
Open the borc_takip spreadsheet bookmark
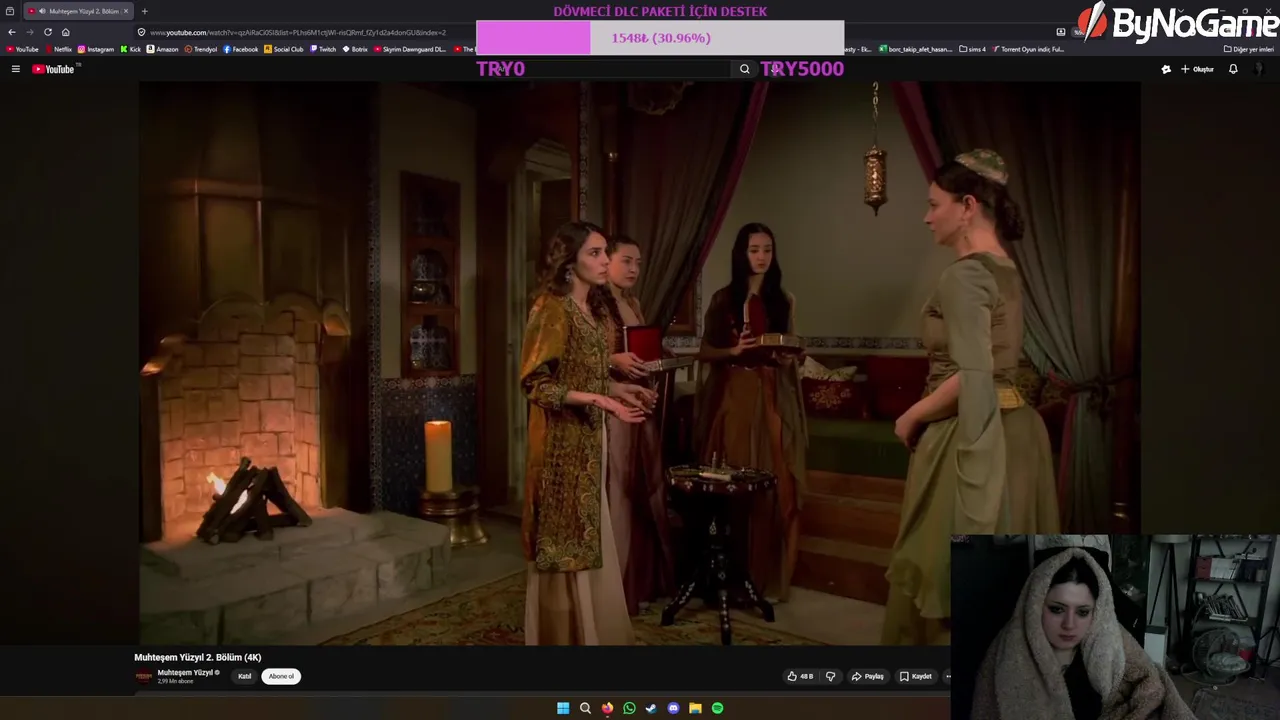point(916,49)
